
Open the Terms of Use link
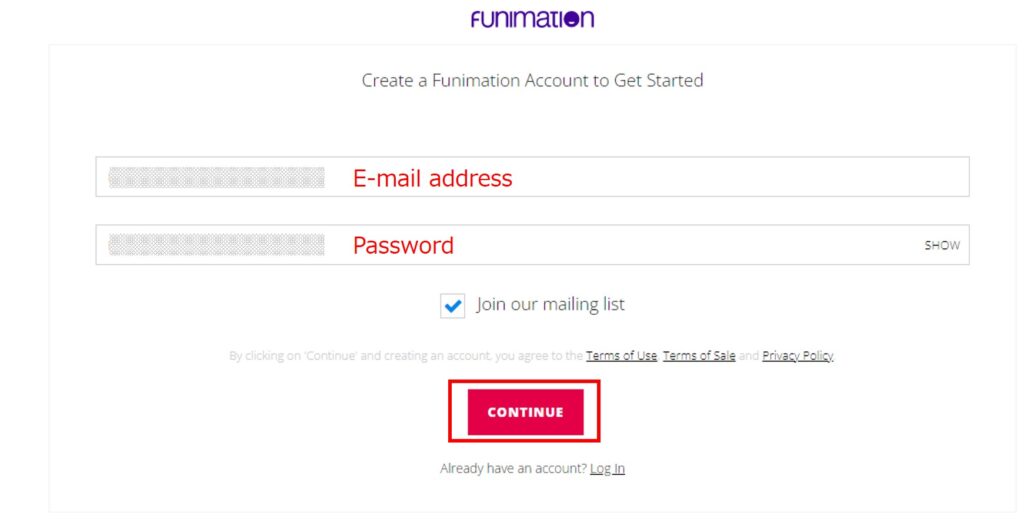tap(621, 356)
